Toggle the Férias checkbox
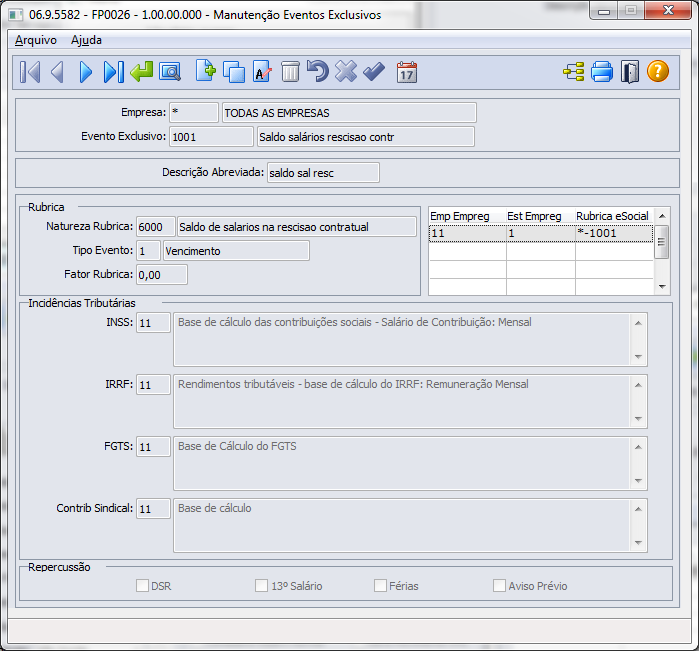Image resolution: width=699 pixels, height=651 pixels. click(380, 585)
